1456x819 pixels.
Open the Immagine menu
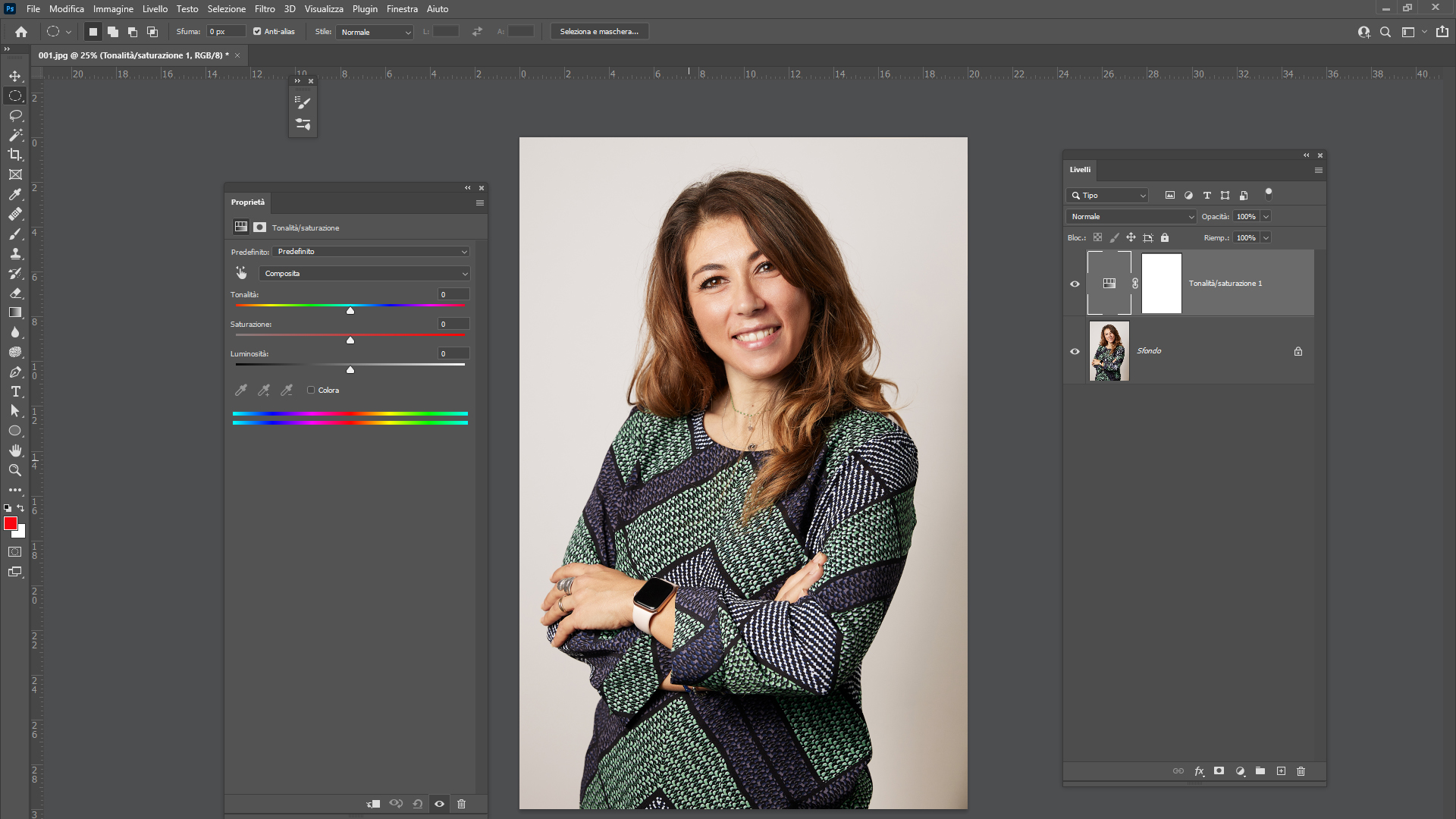113,9
